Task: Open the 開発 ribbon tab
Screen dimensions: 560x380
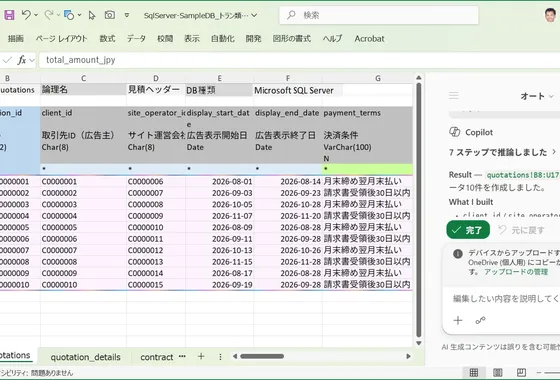Action: coord(254,39)
